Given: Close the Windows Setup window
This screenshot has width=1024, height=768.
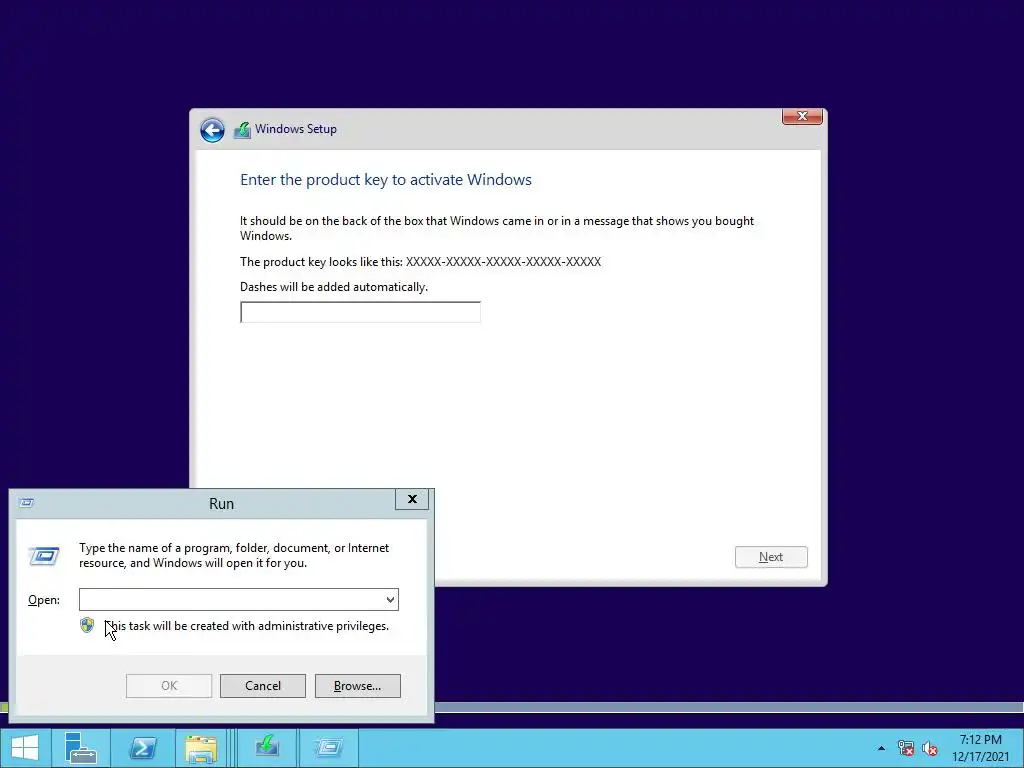Looking at the screenshot, I should (x=802, y=116).
